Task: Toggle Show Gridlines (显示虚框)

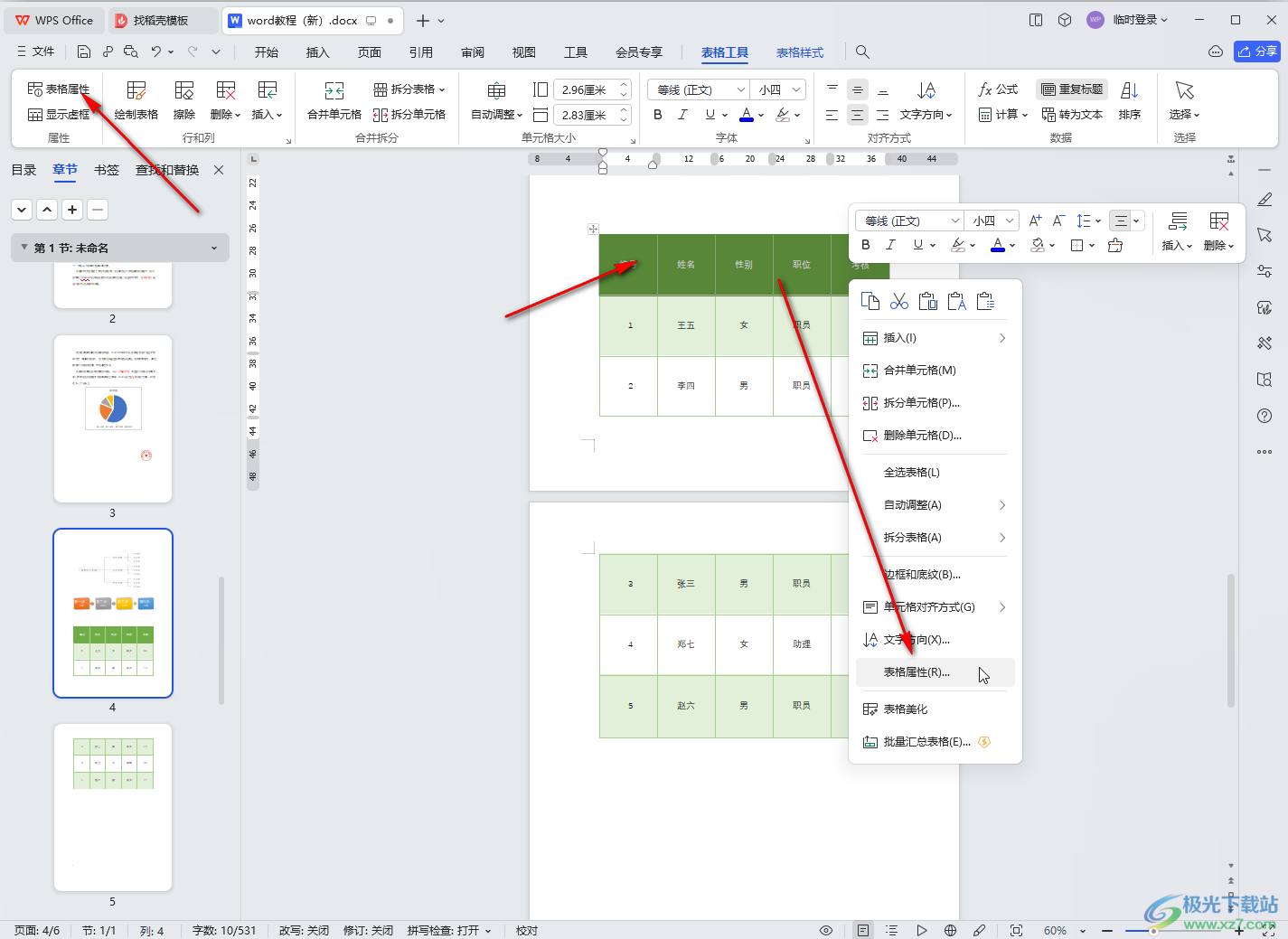Action: coord(59,114)
